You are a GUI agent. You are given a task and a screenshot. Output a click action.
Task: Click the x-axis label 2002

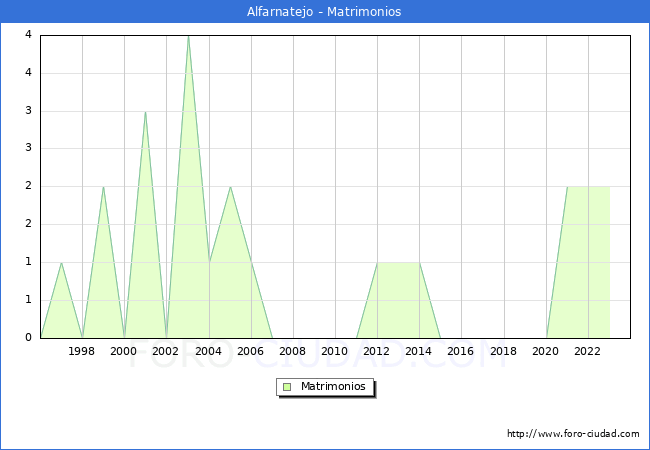coord(165,351)
